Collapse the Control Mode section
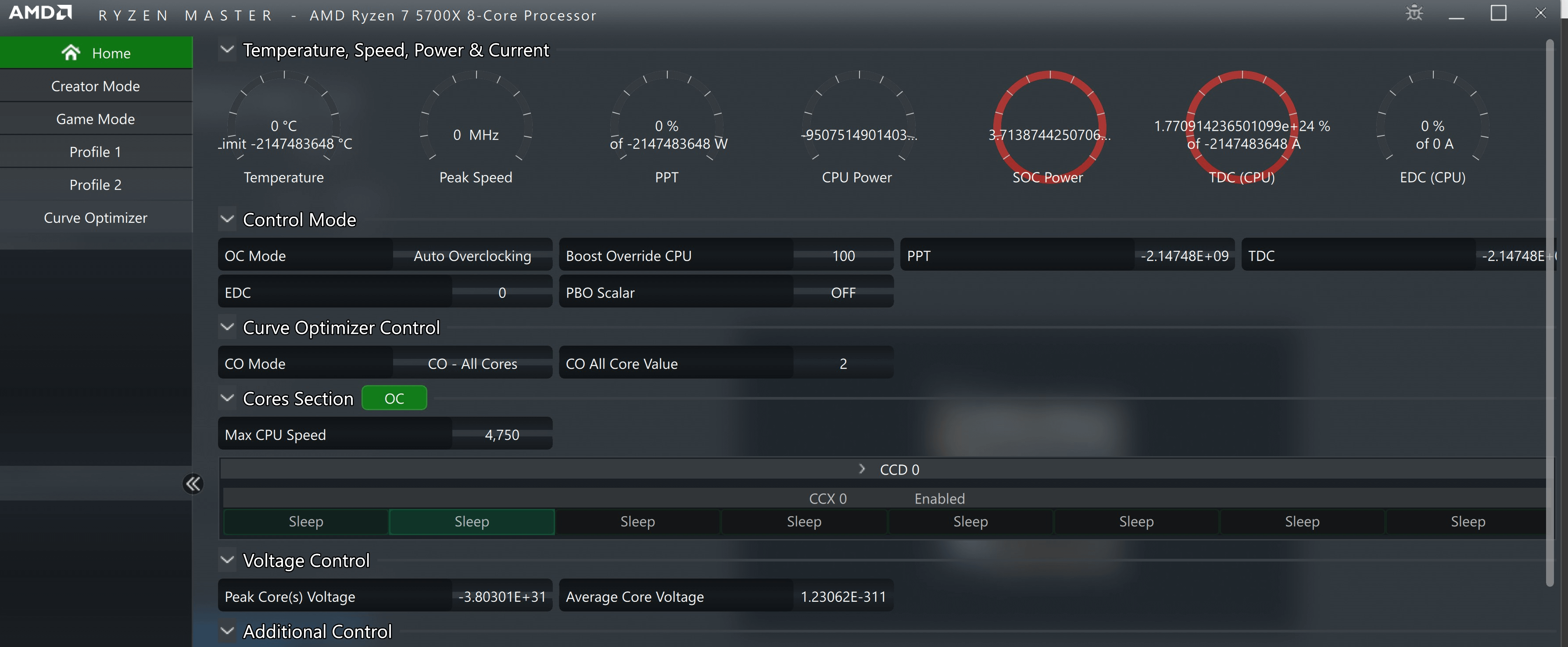Viewport: 1568px width, 647px height. coord(227,219)
